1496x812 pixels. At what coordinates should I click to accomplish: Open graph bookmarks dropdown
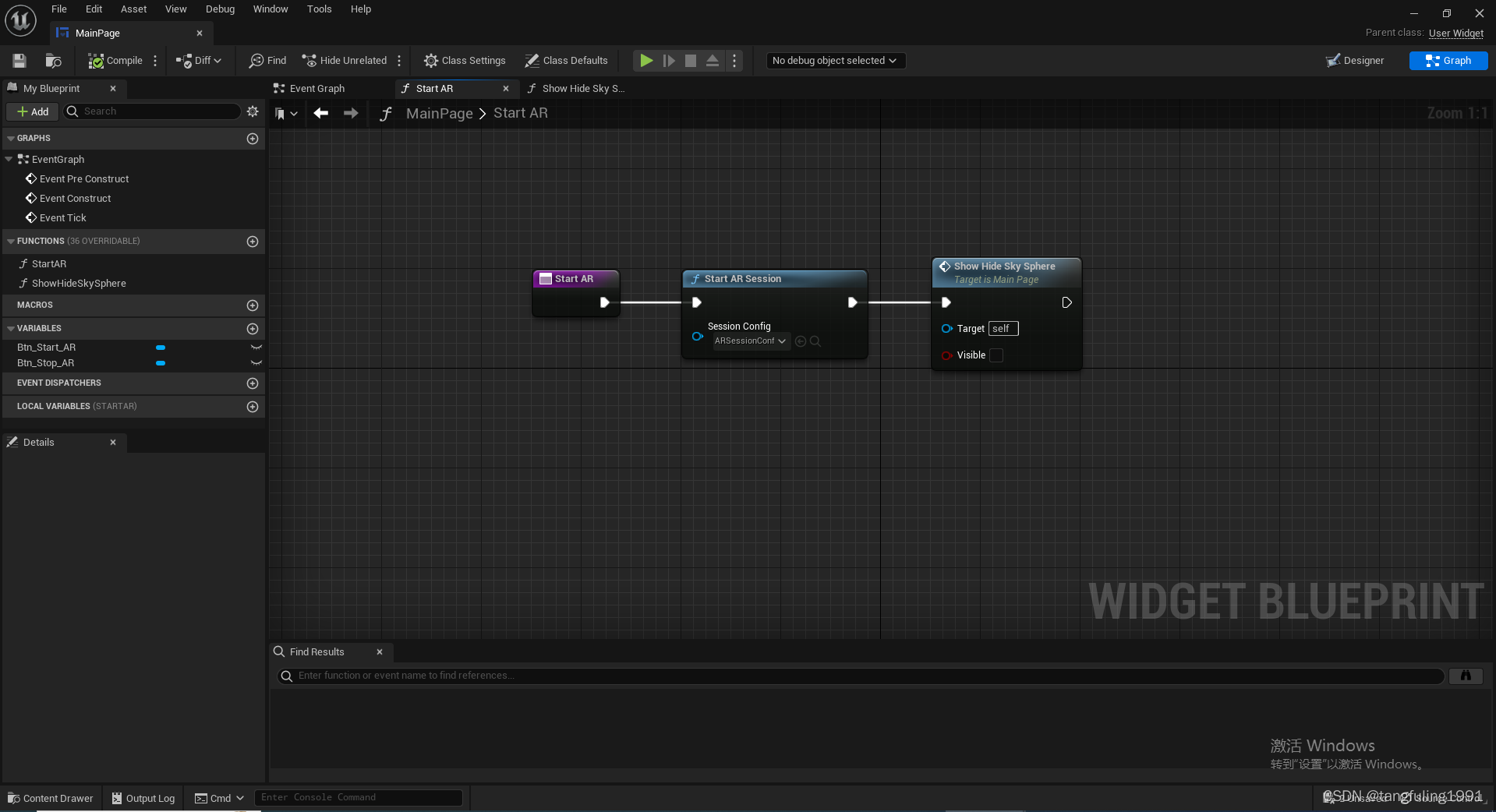pos(286,114)
